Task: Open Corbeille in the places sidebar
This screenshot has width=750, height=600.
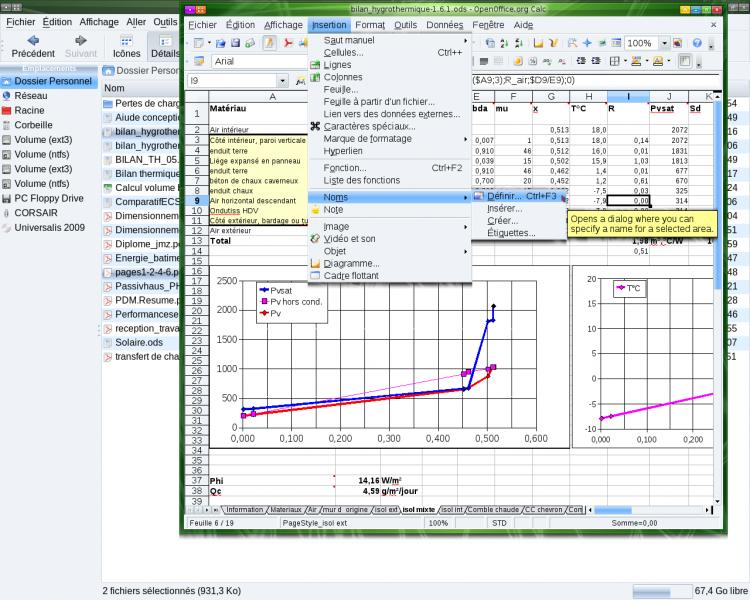Action: 35,126
